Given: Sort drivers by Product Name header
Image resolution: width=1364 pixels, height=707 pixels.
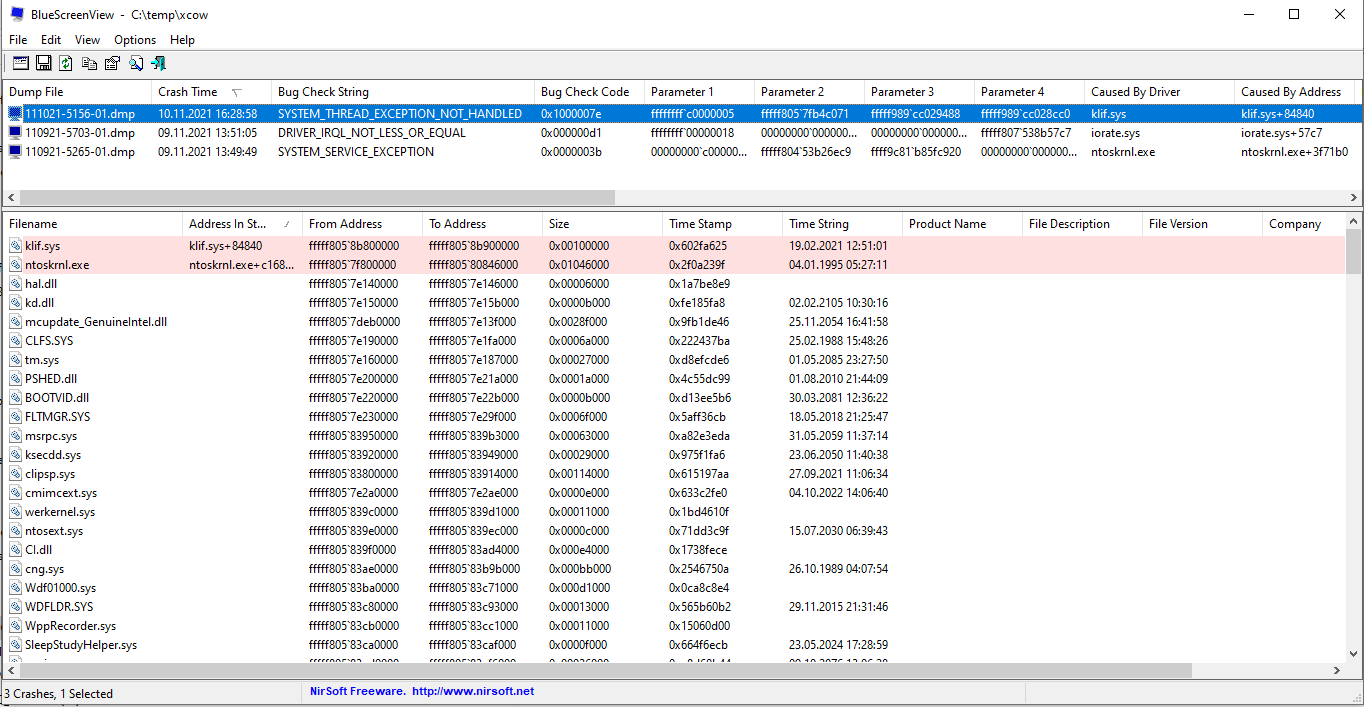Looking at the screenshot, I should pyautogui.click(x=962, y=224).
